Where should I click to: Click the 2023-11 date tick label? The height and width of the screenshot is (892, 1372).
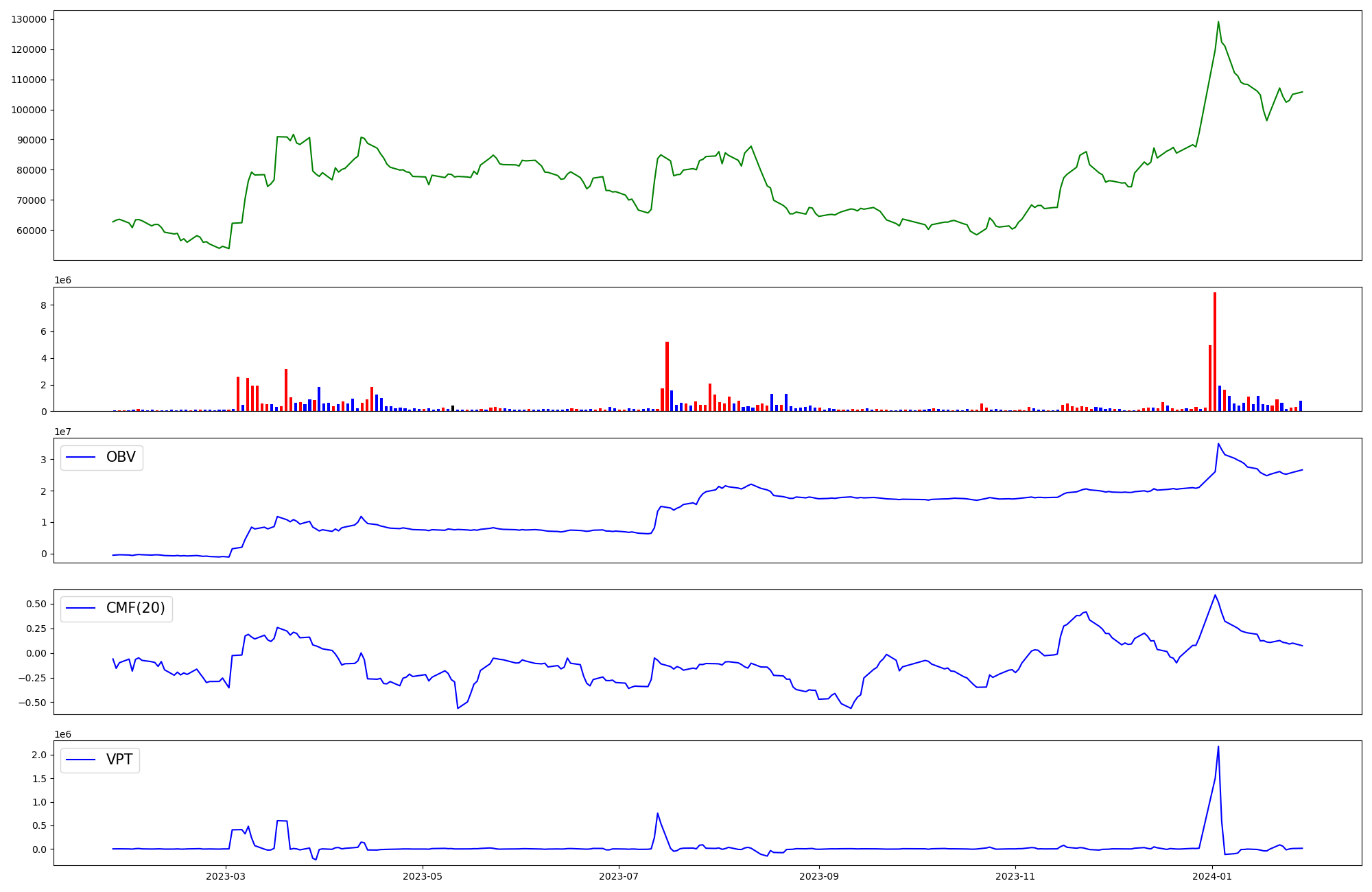[x=1015, y=876]
